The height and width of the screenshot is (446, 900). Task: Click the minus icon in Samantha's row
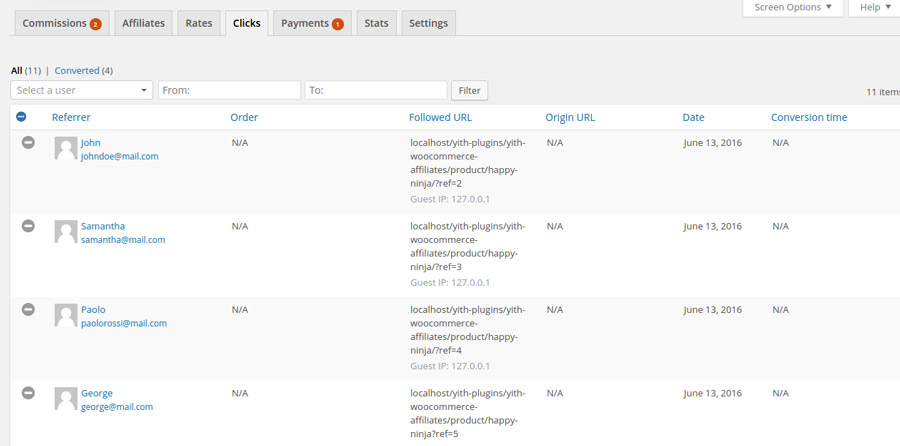[28, 226]
